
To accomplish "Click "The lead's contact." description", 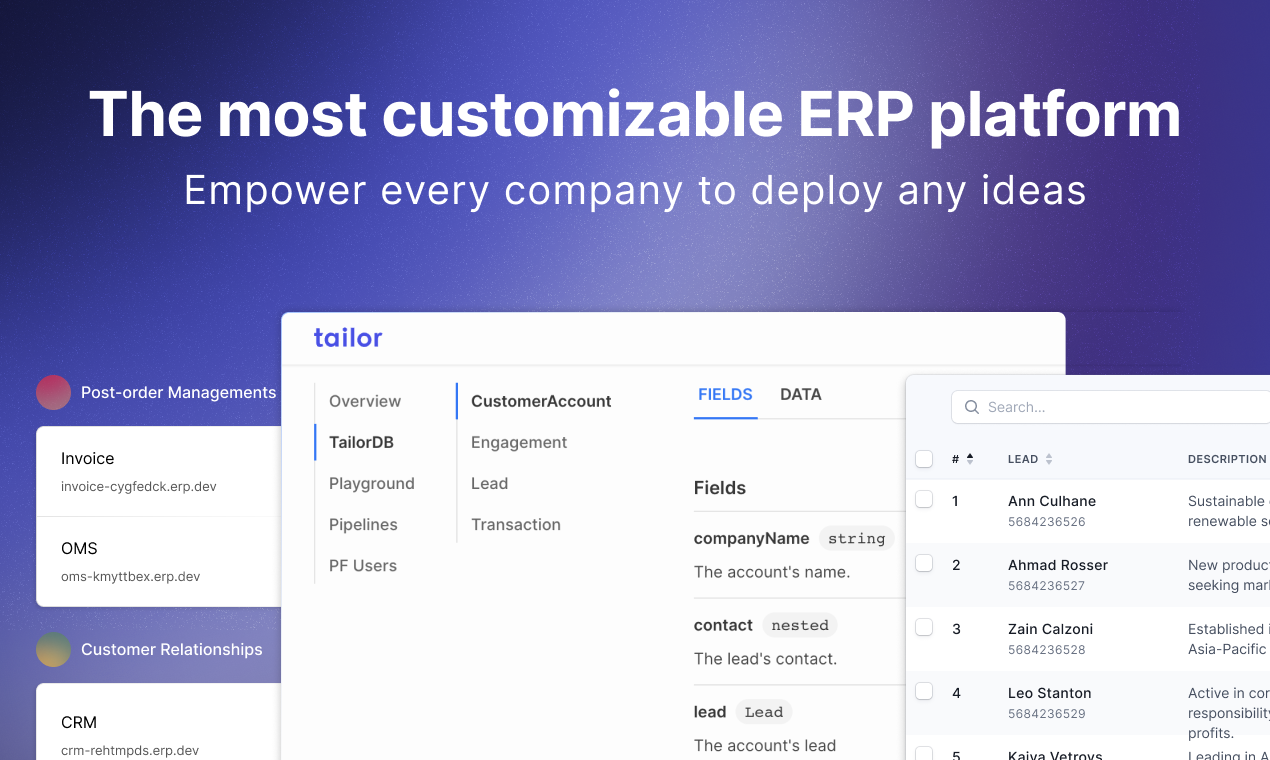I will tap(766, 659).
